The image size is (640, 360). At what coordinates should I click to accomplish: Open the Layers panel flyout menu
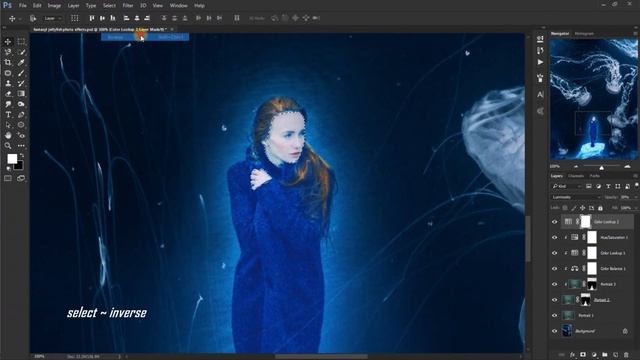(x=635, y=176)
